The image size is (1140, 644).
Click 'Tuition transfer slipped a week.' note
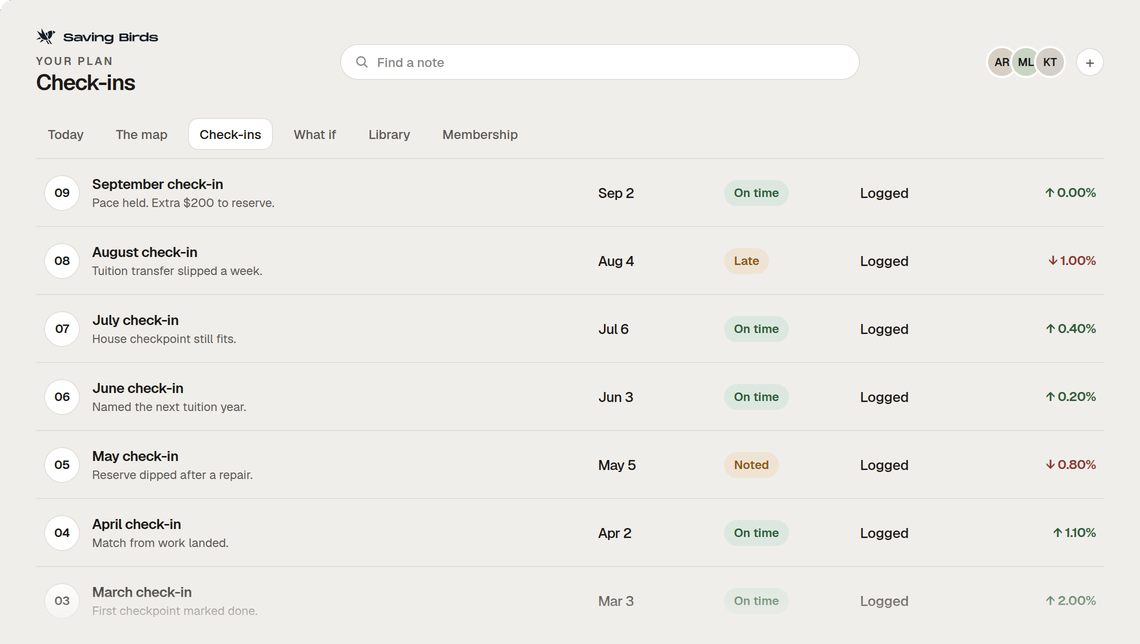coord(177,270)
